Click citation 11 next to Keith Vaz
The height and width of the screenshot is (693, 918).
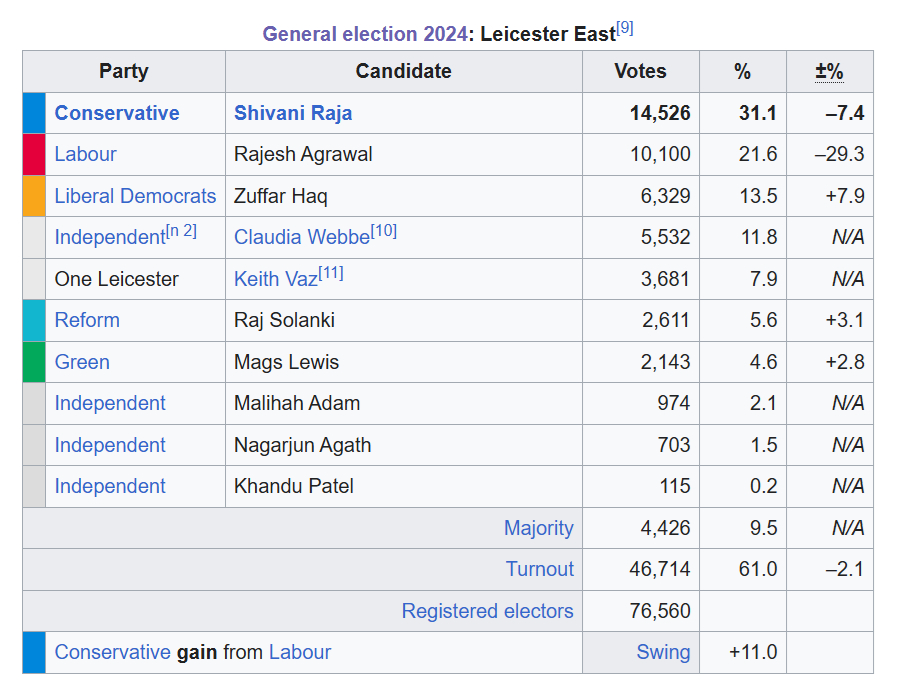point(331,274)
